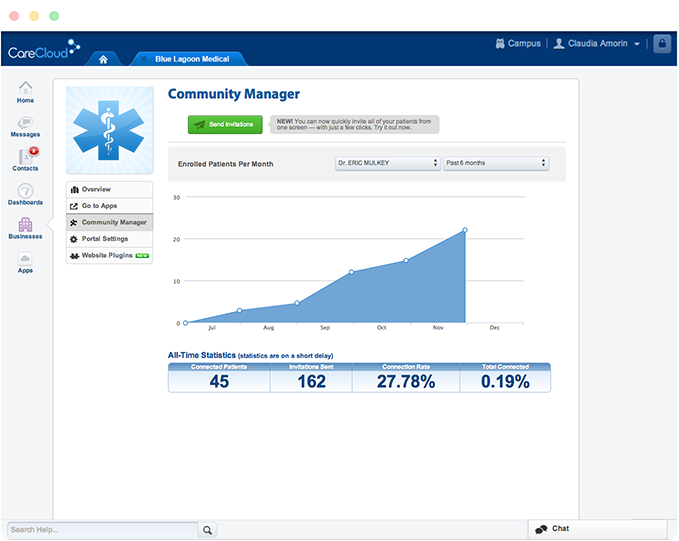Open Claudia Amorin user menu
Image resolution: width=679 pixels, height=541 pixels.
[x=597, y=43]
